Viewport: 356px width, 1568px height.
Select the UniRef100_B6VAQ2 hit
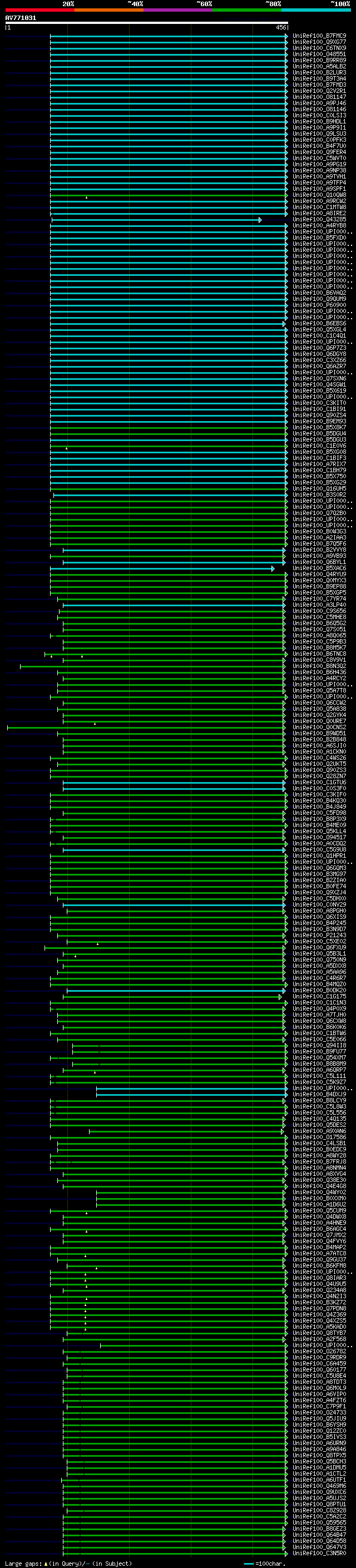click(319, 293)
